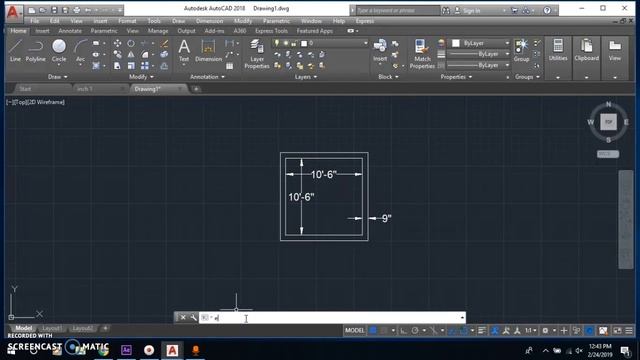The image size is (640, 360).
Task: Expand the Groups panel
Action: coord(527,77)
